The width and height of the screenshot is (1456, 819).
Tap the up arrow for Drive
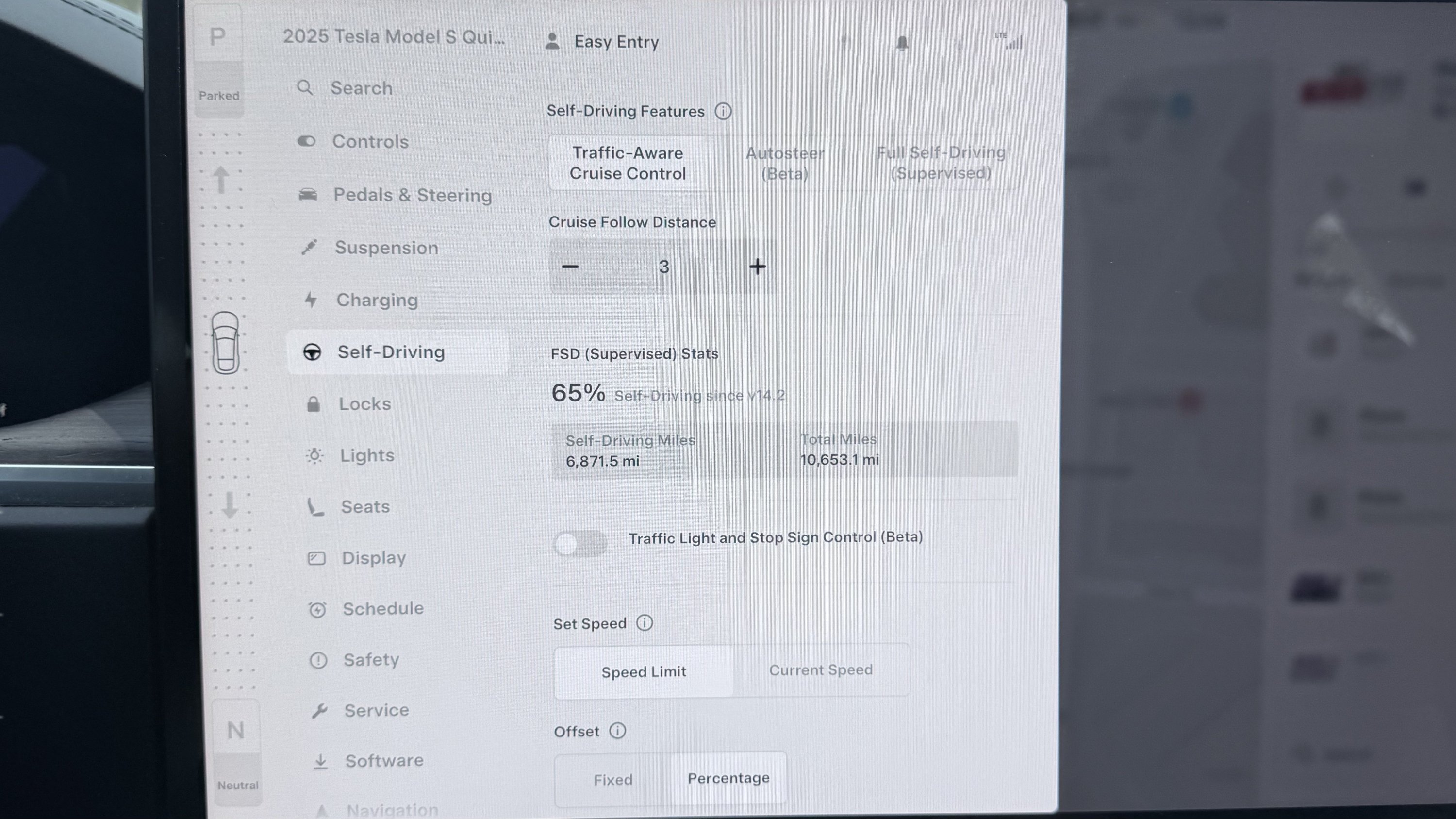(x=221, y=180)
